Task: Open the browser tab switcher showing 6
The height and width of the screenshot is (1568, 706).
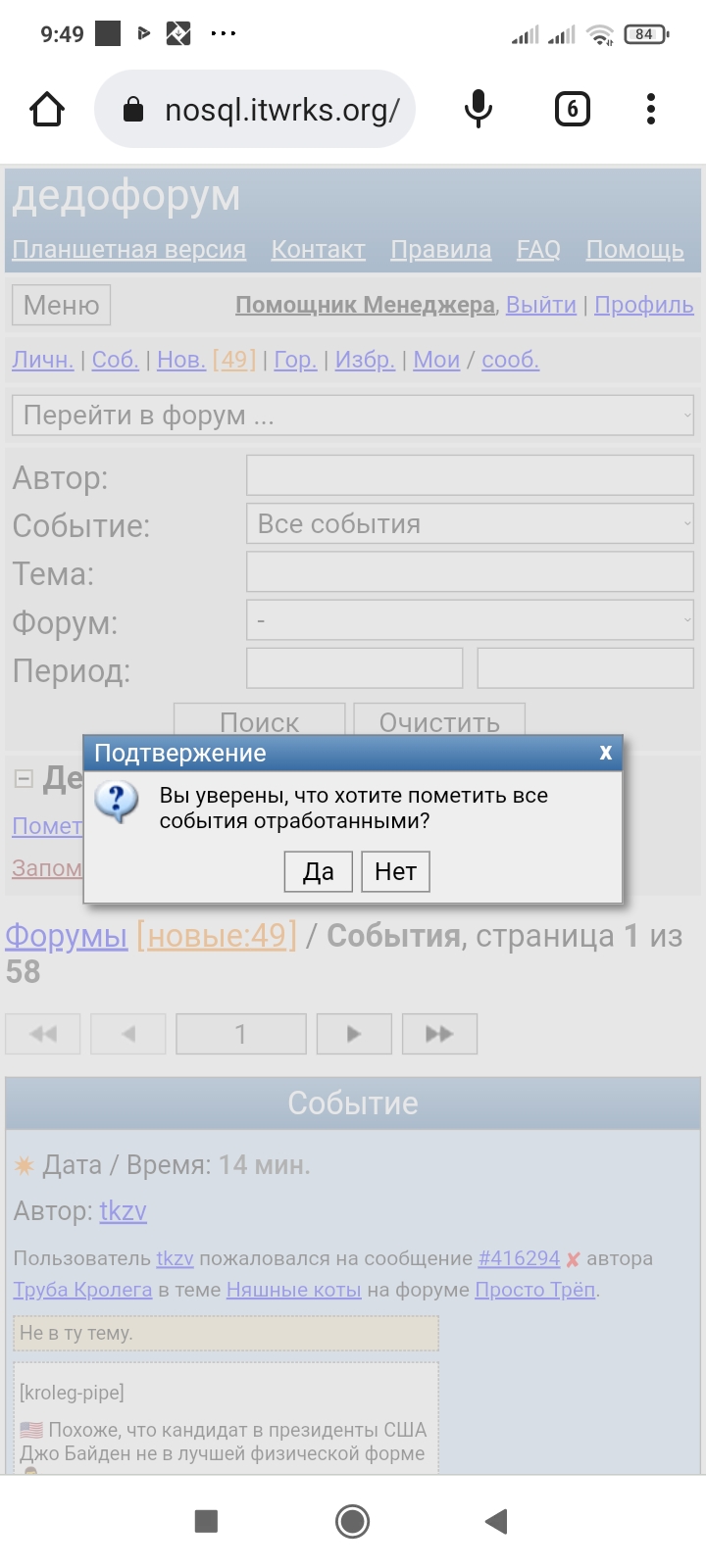Action: coord(572,109)
